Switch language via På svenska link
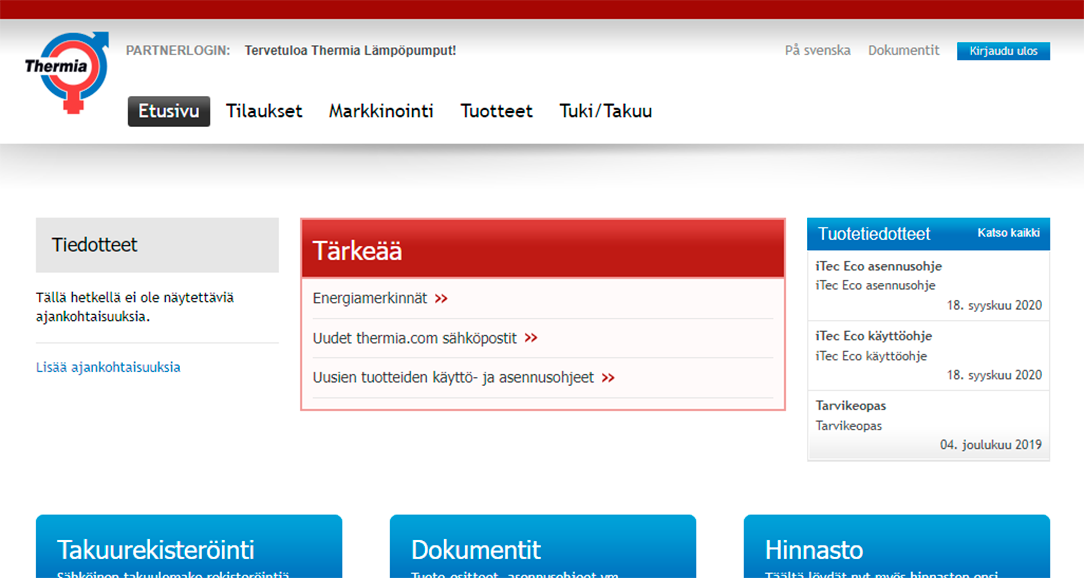Viewport: 1084px width, 578px height. [x=817, y=50]
